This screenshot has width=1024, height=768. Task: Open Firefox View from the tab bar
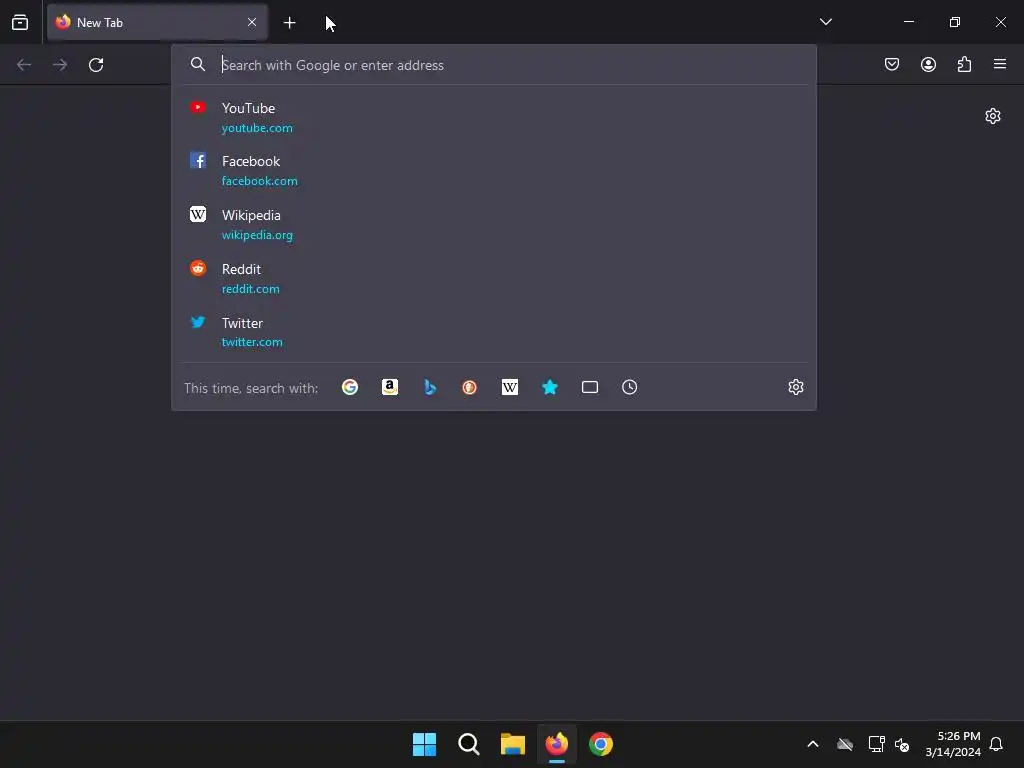20,22
